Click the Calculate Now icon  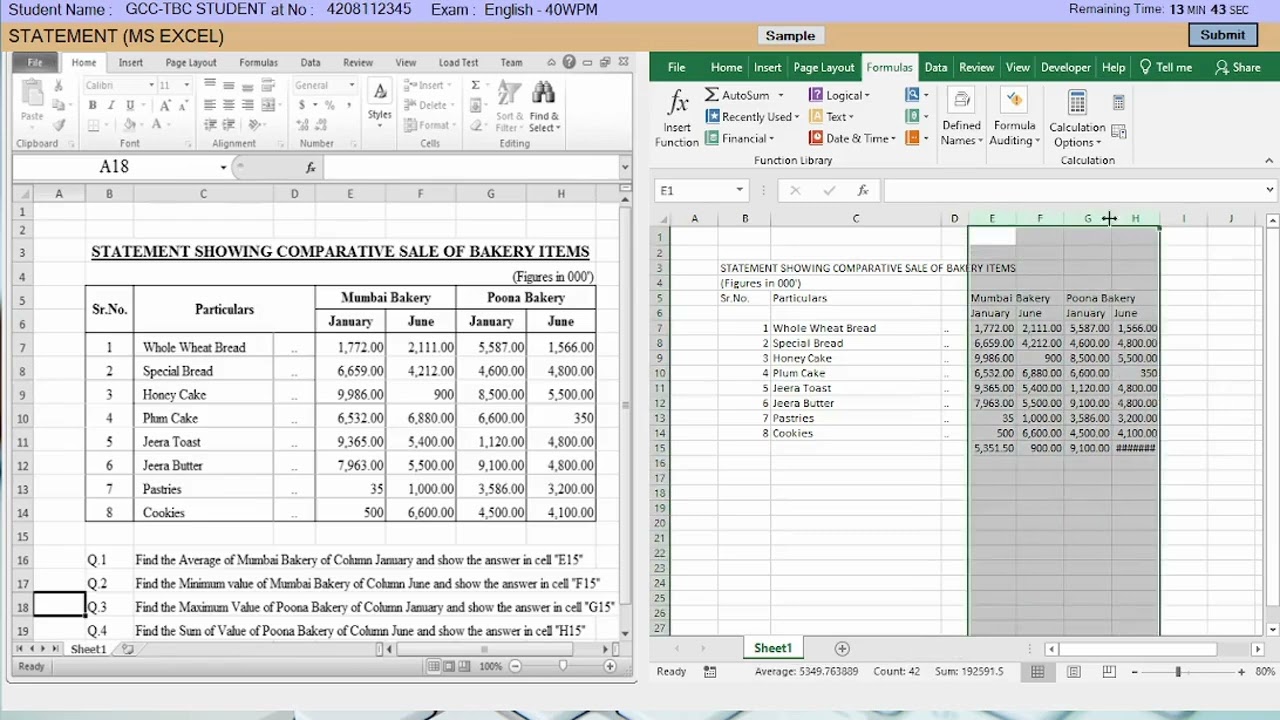1118,102
